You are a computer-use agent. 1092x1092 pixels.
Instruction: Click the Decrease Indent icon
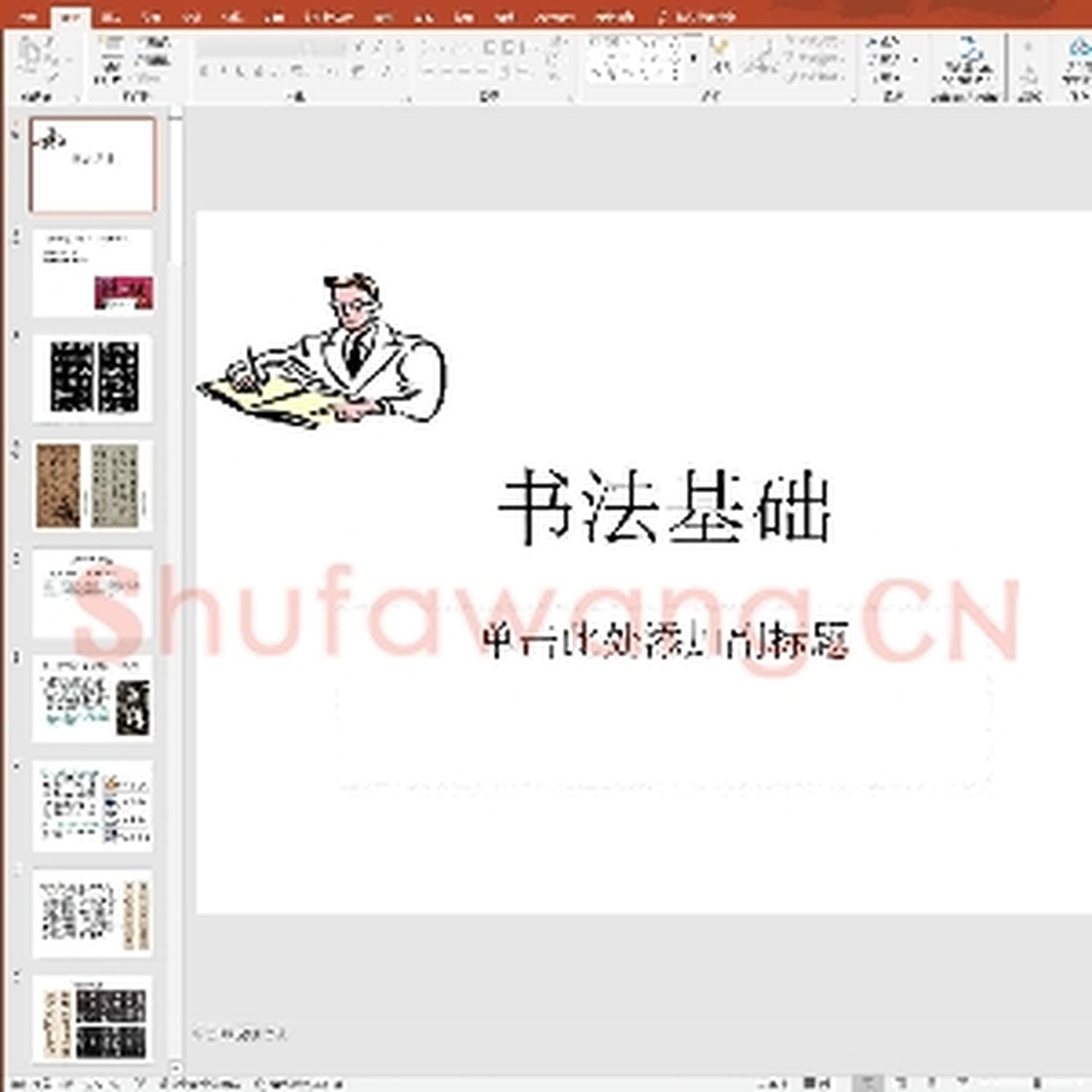click(x=489, y=47)
